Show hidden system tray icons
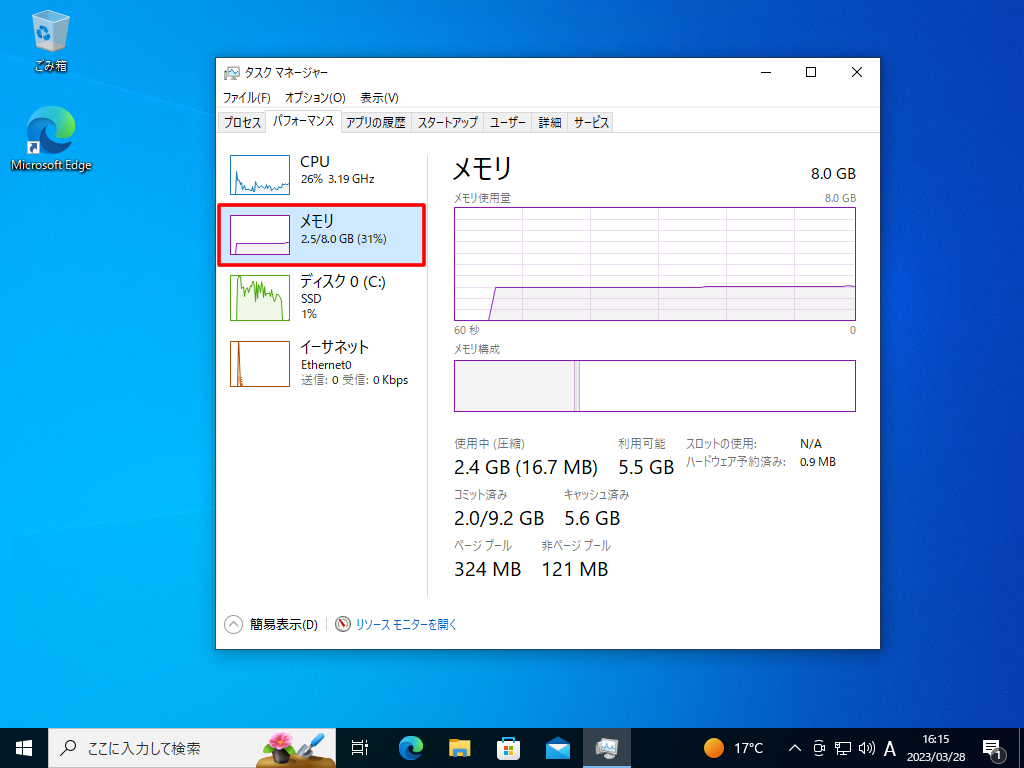1024x768 pixels. tap(795, 748)
